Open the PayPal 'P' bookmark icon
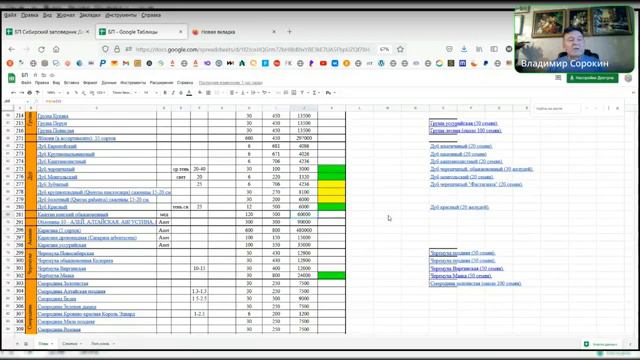Screen dimensions: 640x360 click(103, 63)
